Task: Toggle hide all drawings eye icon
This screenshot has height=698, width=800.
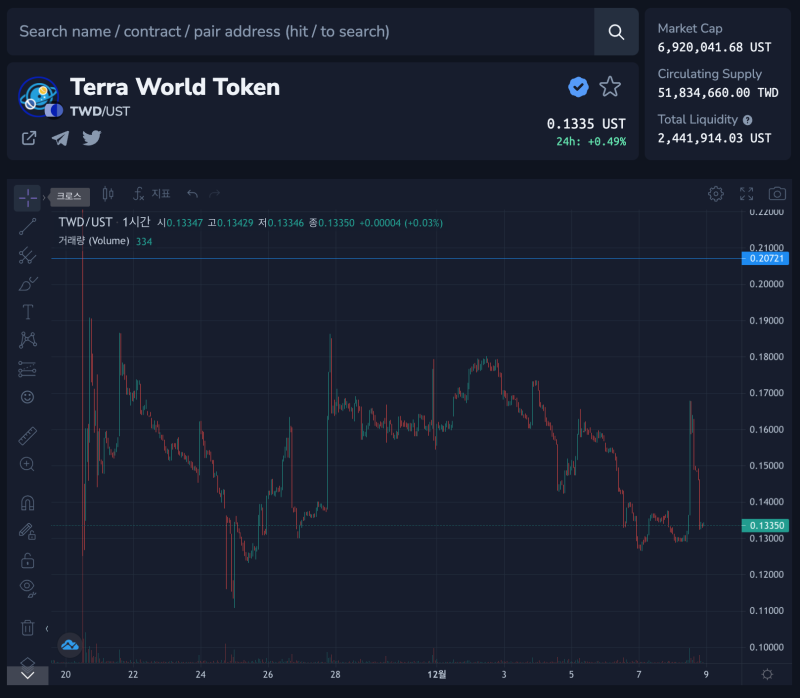Action: 28,588
